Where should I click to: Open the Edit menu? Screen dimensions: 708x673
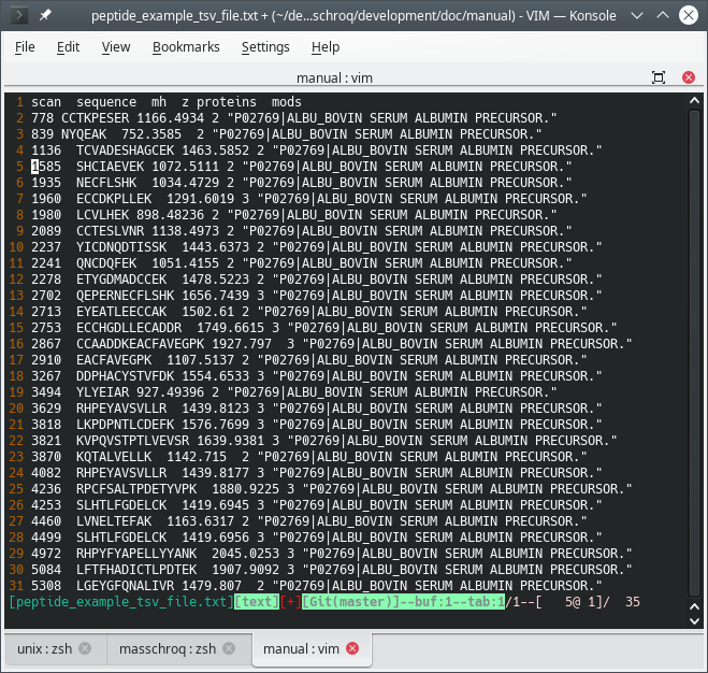68,47
